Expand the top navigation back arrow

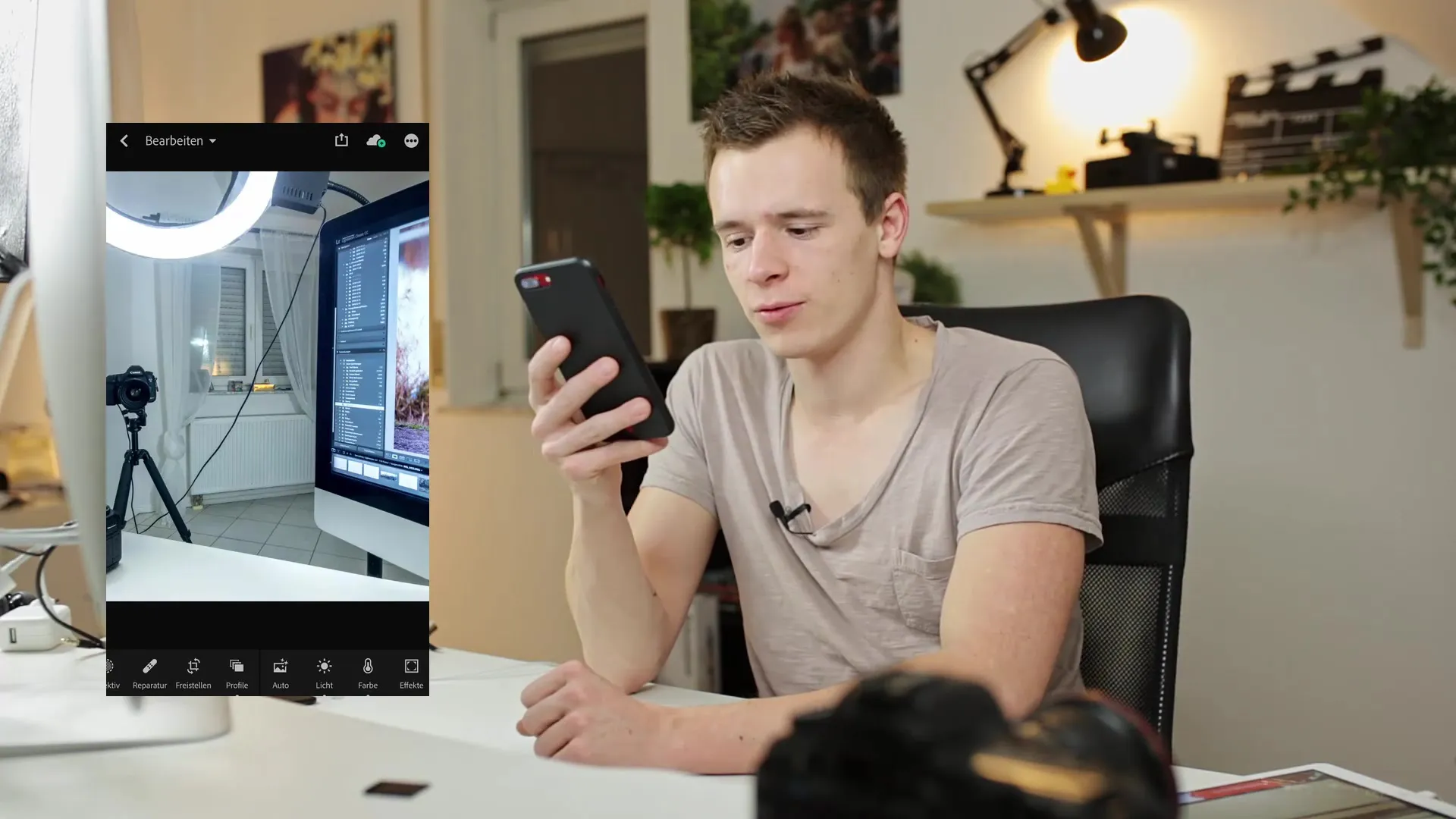[x=124, y=140]
